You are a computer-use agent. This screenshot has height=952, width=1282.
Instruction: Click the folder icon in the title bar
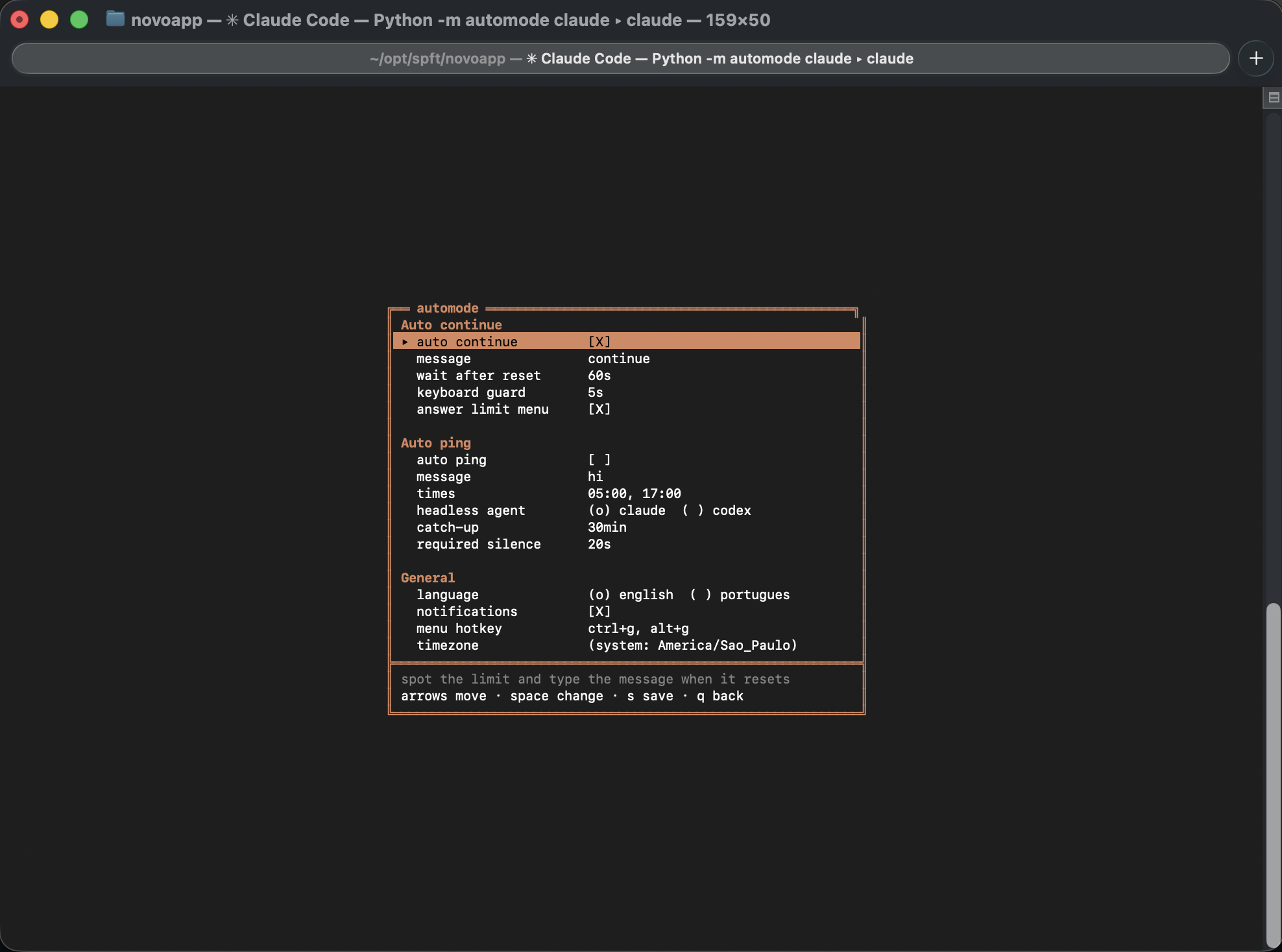click(x=115, y=19)
